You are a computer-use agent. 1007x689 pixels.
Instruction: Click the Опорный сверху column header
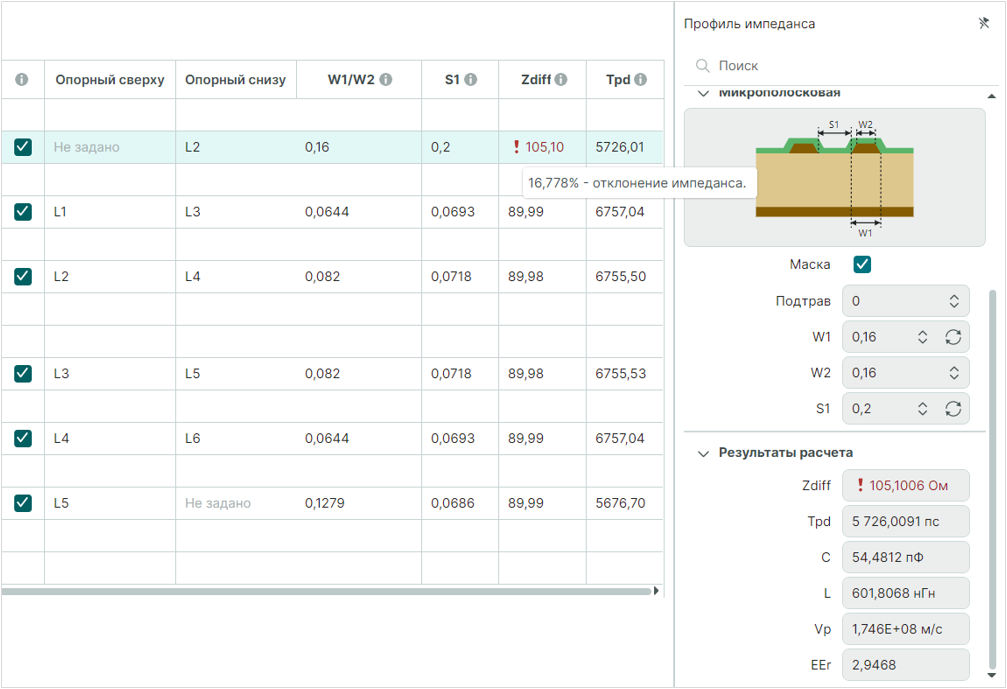click(x=110, y=80)
